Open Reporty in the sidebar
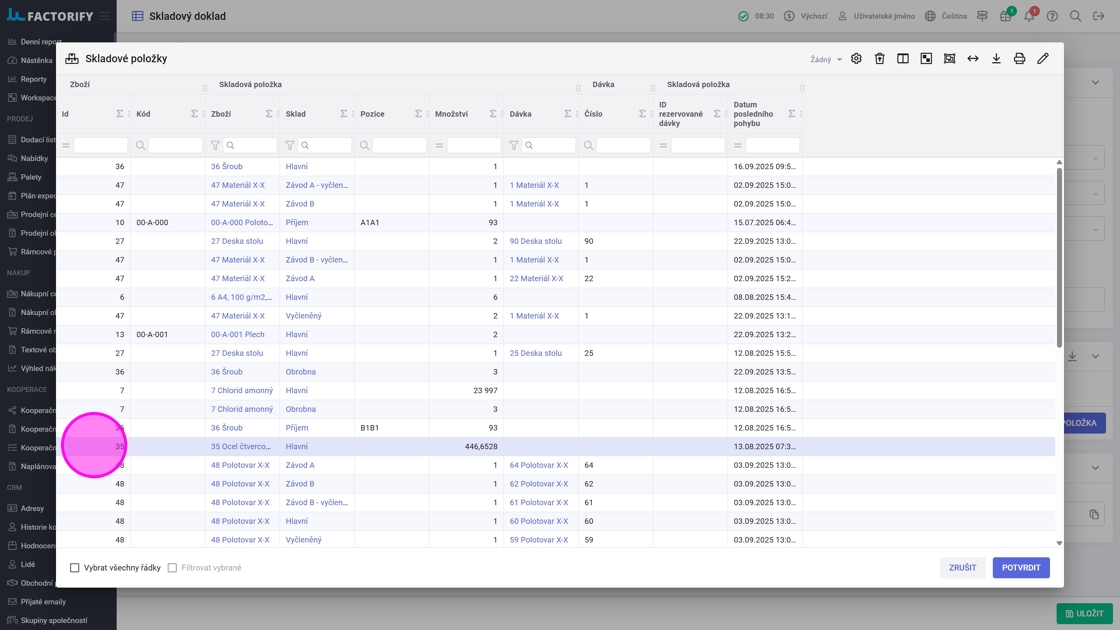1120x630 pixels. (33, 79)
